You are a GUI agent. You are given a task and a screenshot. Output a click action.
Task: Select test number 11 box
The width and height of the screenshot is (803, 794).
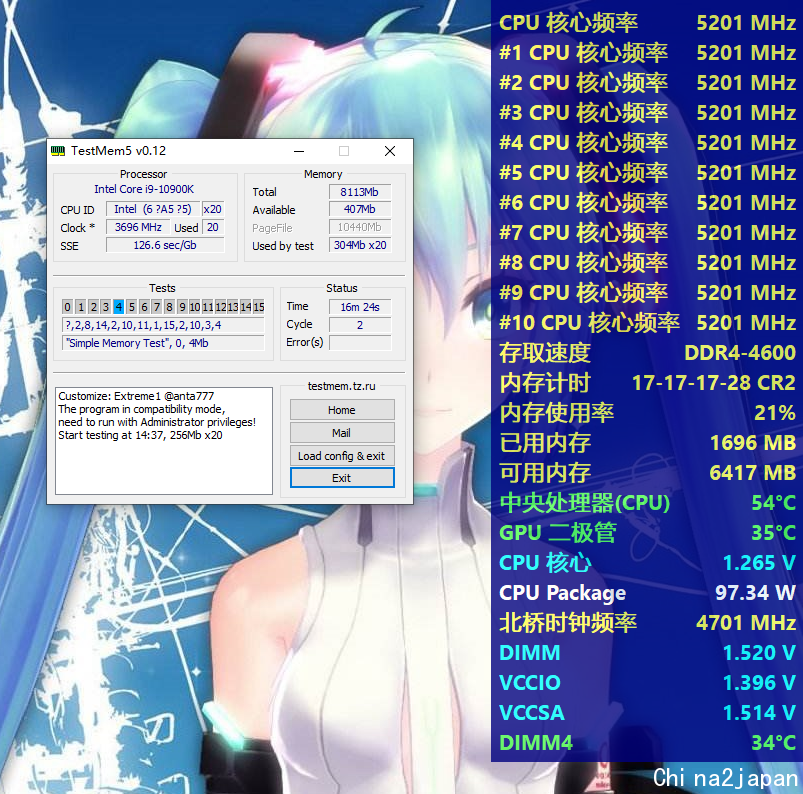[207, 307]
